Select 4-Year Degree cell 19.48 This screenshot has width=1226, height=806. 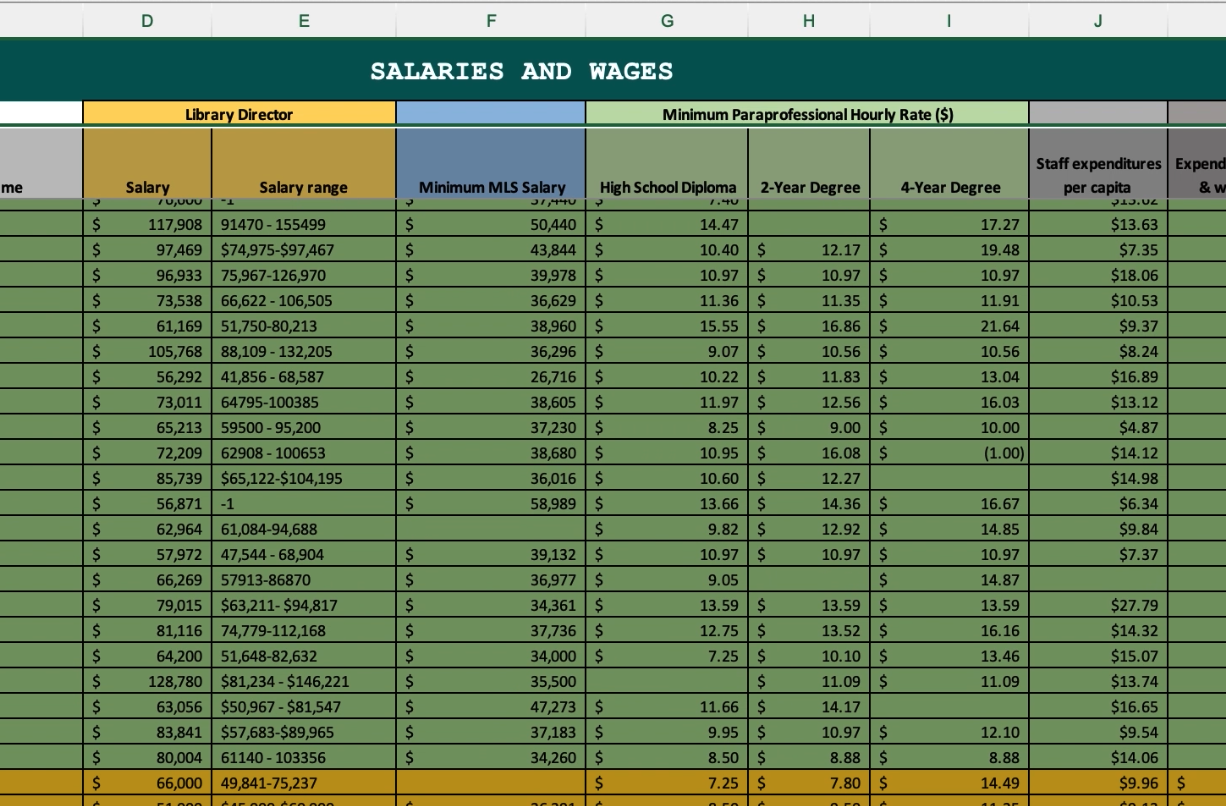coord(949,250)
